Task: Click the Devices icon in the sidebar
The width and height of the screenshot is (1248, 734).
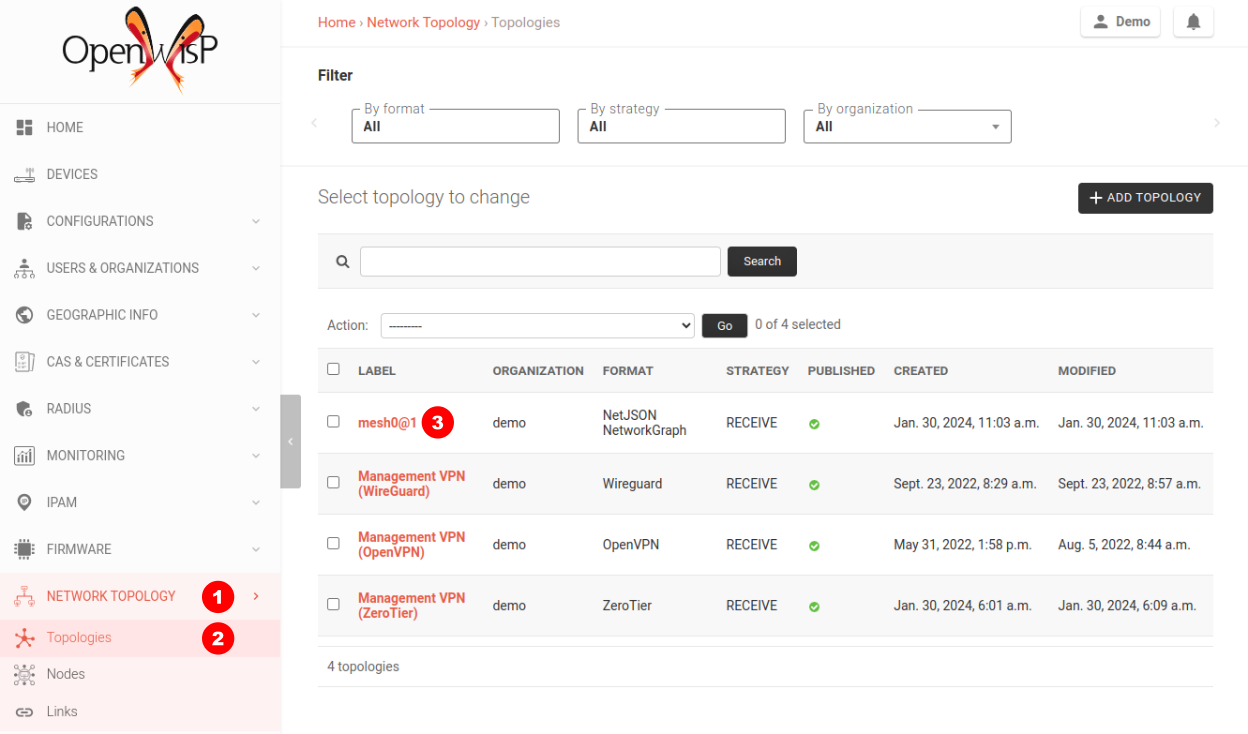Action: tap(24, 174)
